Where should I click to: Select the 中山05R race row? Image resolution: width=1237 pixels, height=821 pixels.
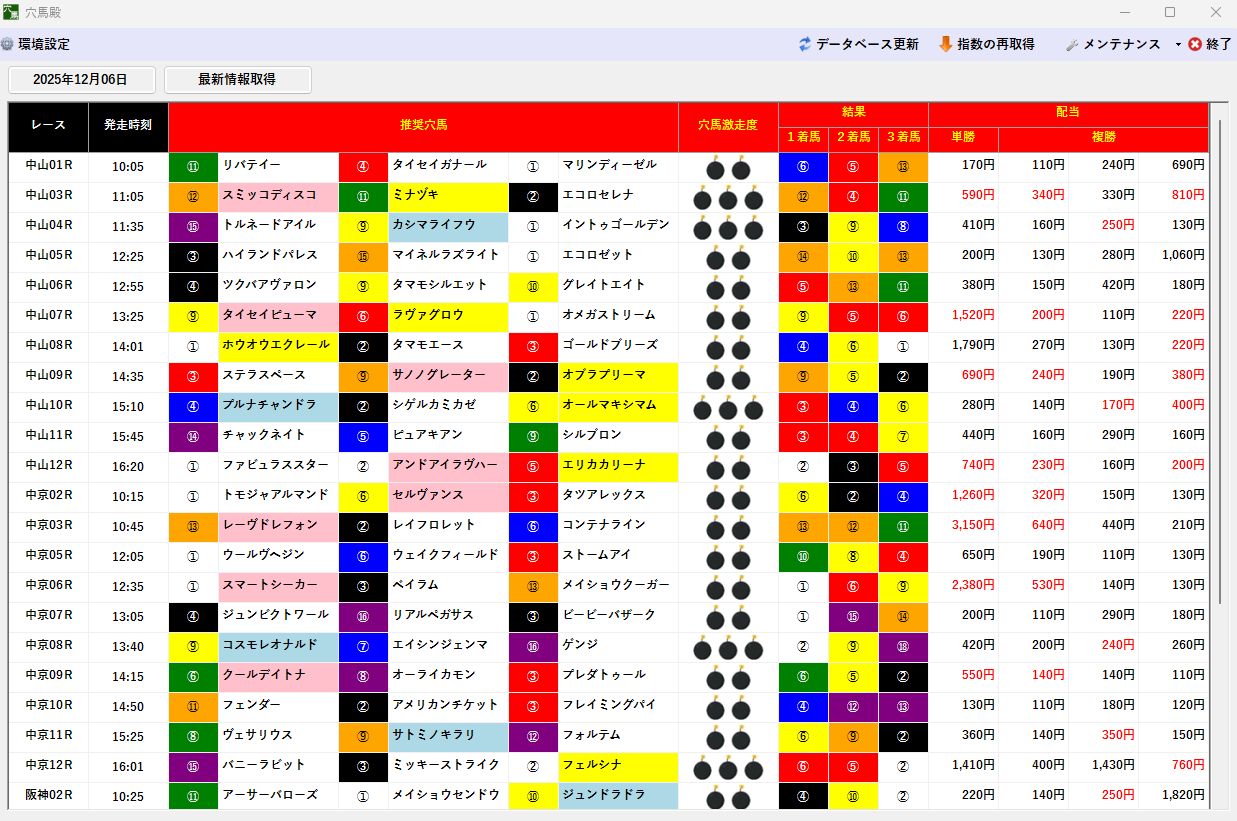pos(46,257)
